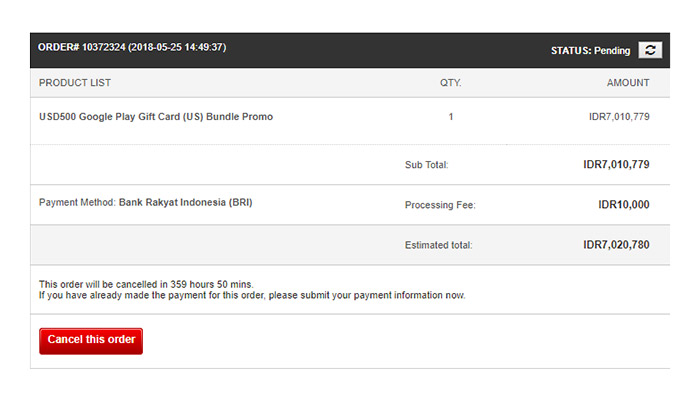Screen dimensions: 700x400
Task: Click the order number header text
Action: (x=132, y=47)
